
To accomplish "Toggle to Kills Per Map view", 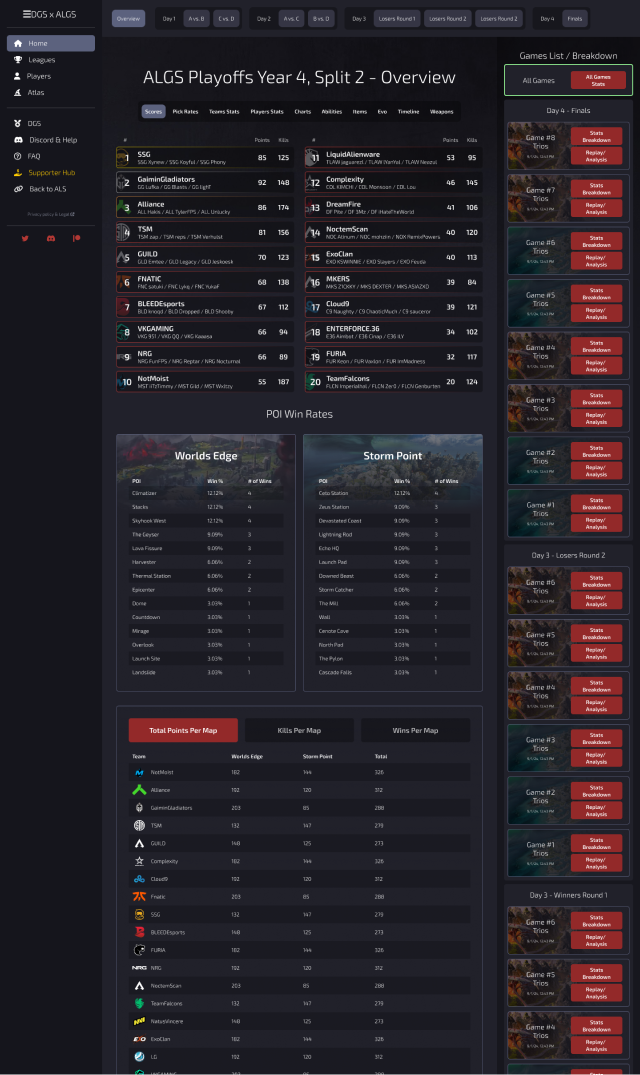I will click(299, 730).
